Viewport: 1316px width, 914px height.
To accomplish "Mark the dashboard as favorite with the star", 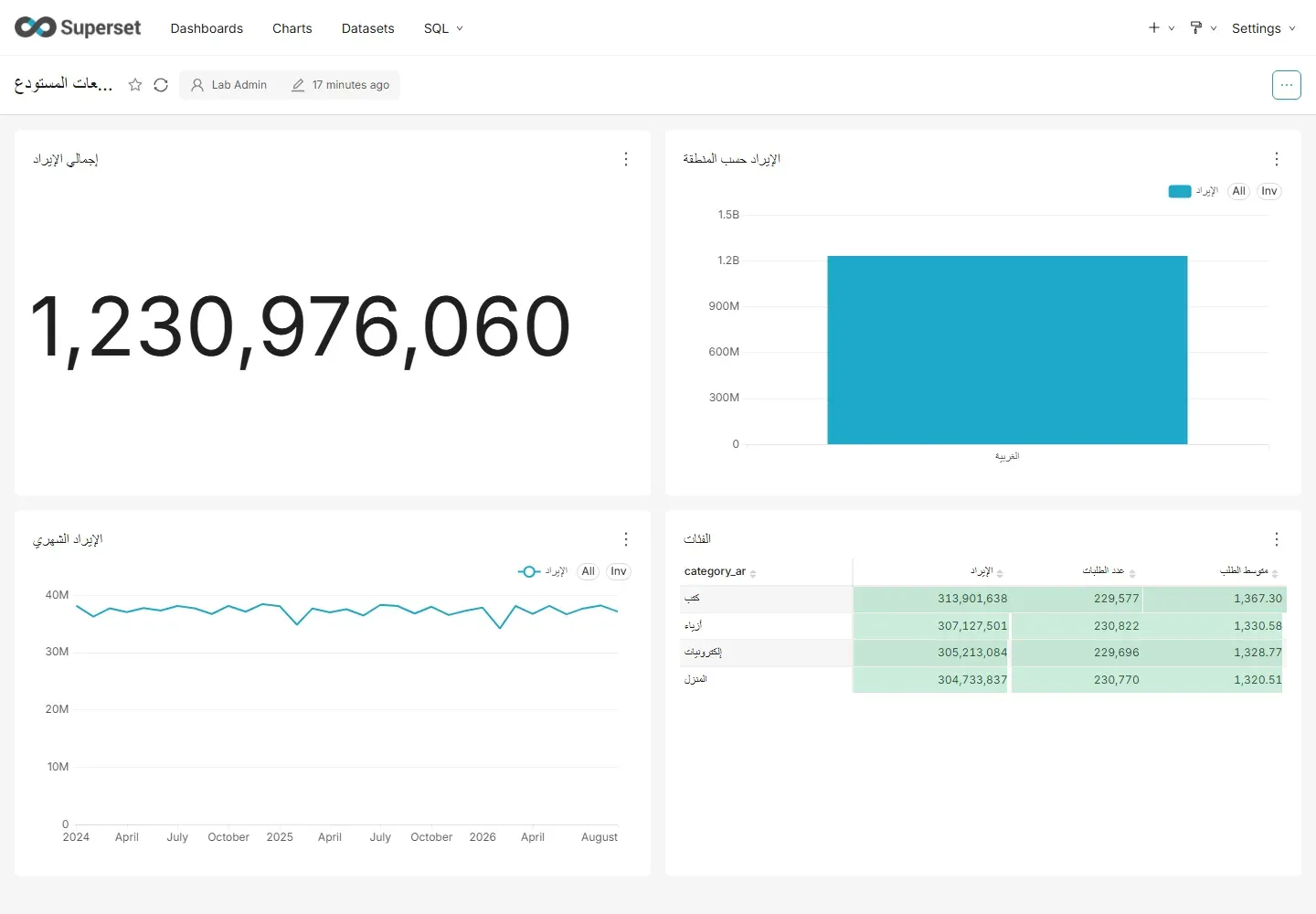I will [135, 85].
